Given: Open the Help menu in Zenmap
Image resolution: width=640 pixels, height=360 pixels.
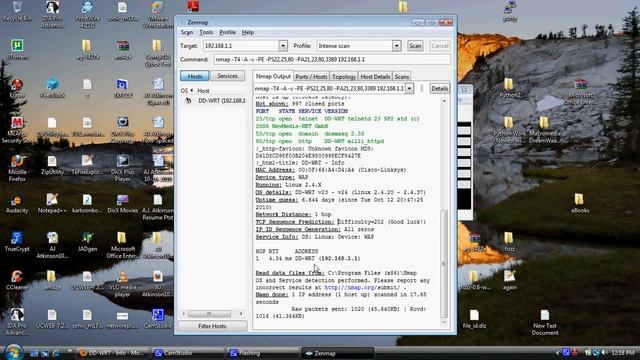Looking at the screenshot, I should [x=248, y=32].
